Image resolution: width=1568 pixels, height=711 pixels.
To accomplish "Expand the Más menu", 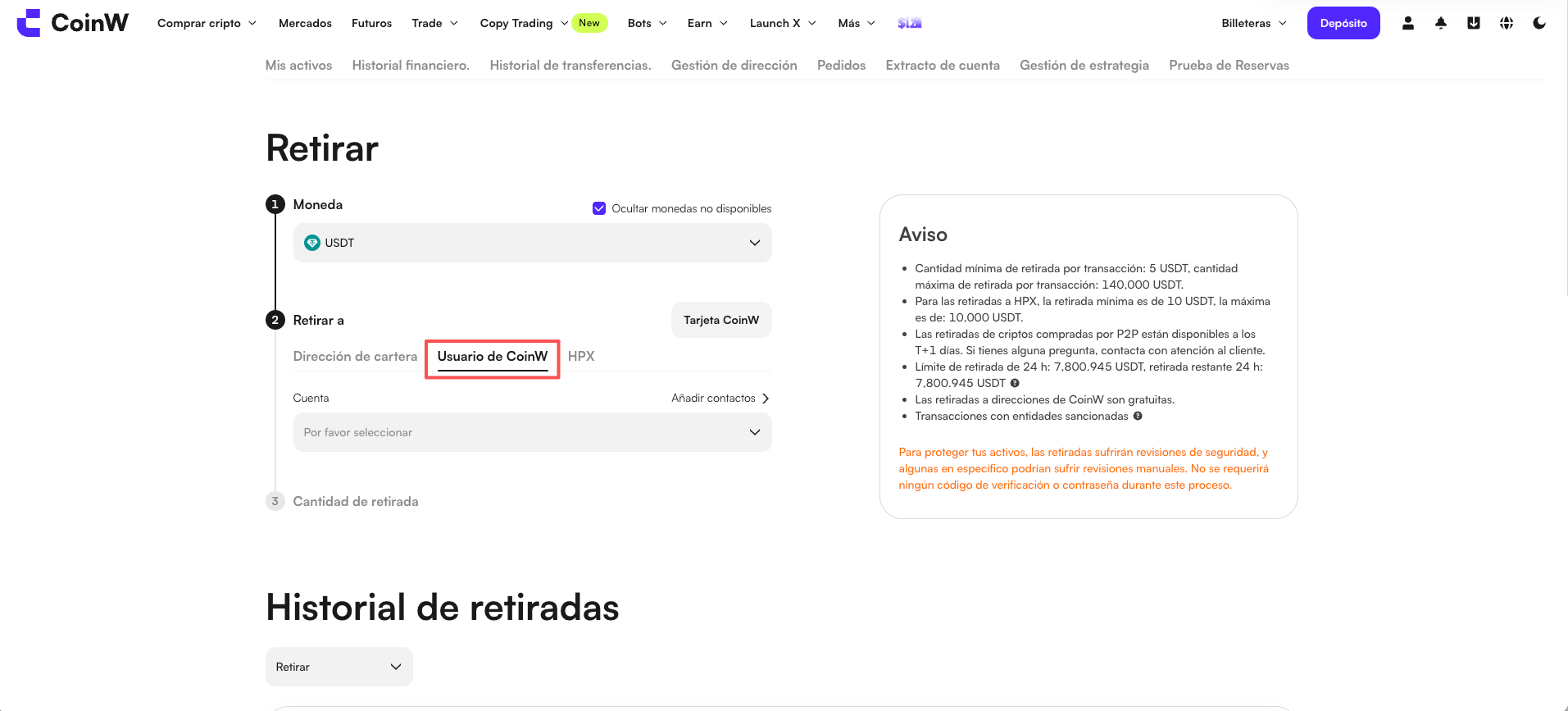I will click(x=857, y=23).
